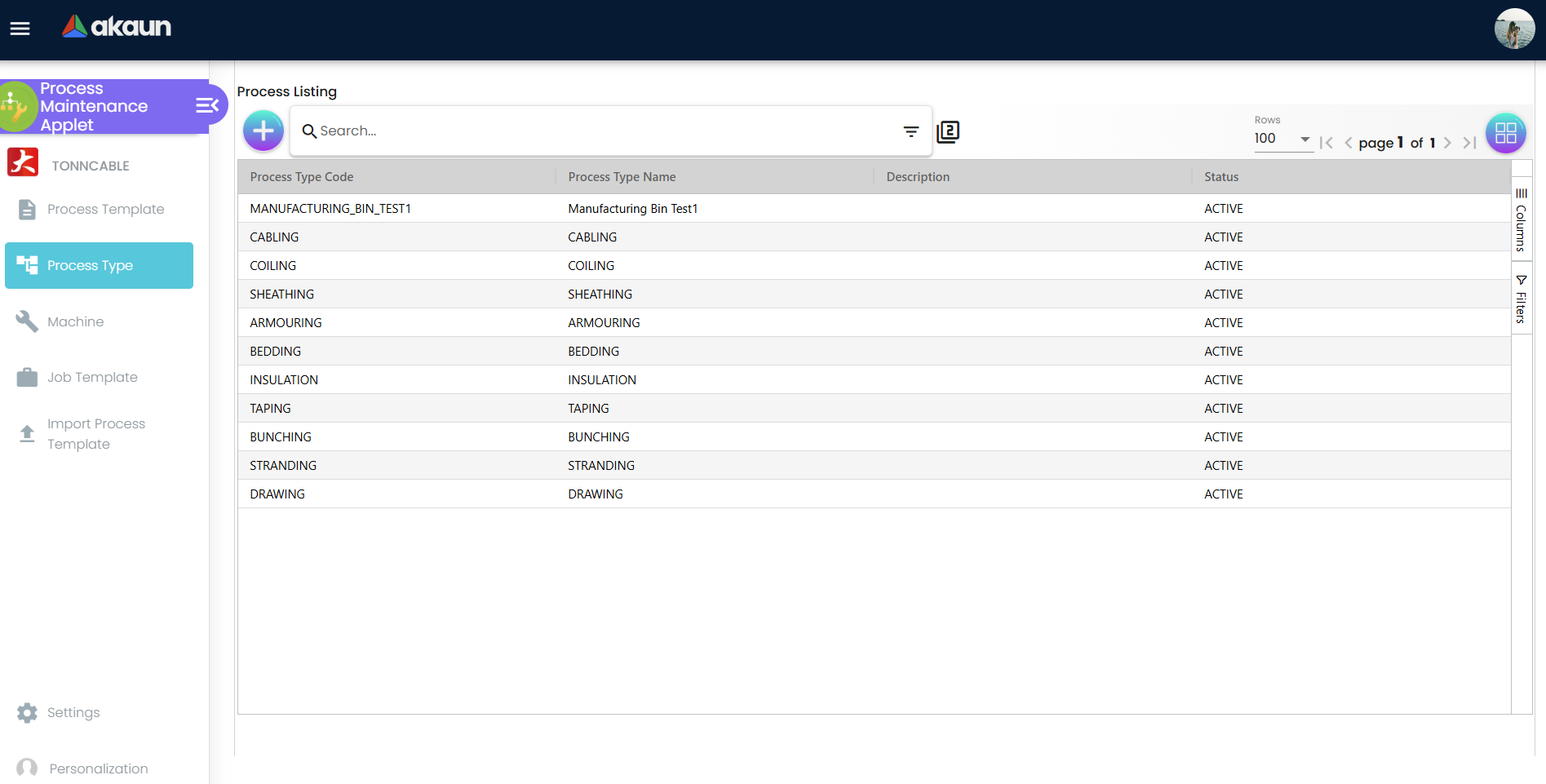1546x784 pixels.
Task: Open the Process Maintenance Applet hamburger icon
Action: [x=206, y=105]
